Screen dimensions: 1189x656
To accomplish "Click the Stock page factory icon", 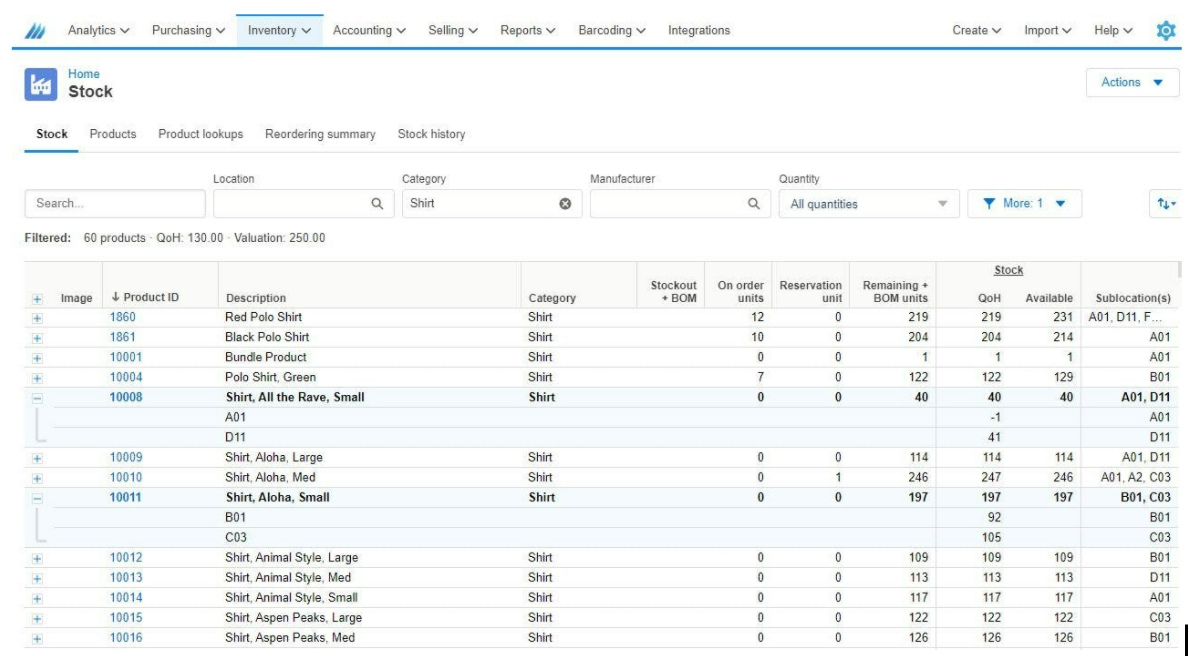I will tap(40, 85).
